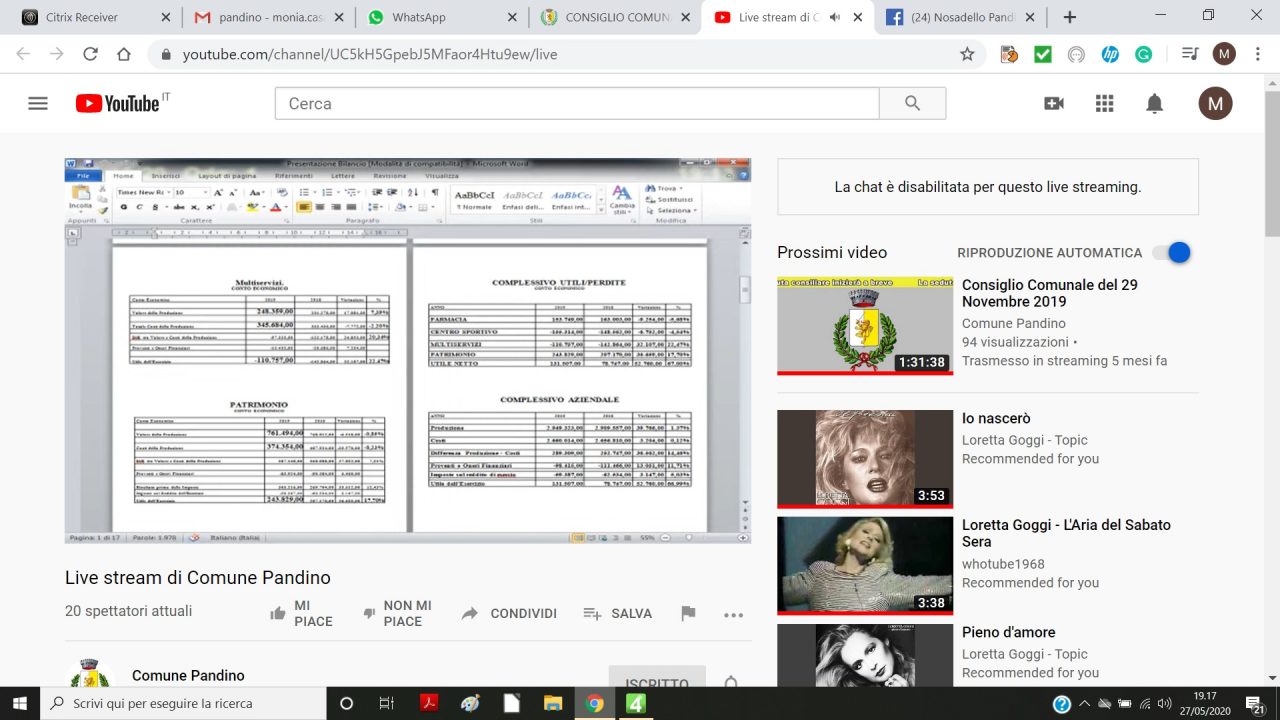Image resolution: width=1280 pixels, height=720 pixels.
Task: Open Consiglio Comunale 29 Novembre 2019 thumbnail
Action: click(865, 326)
